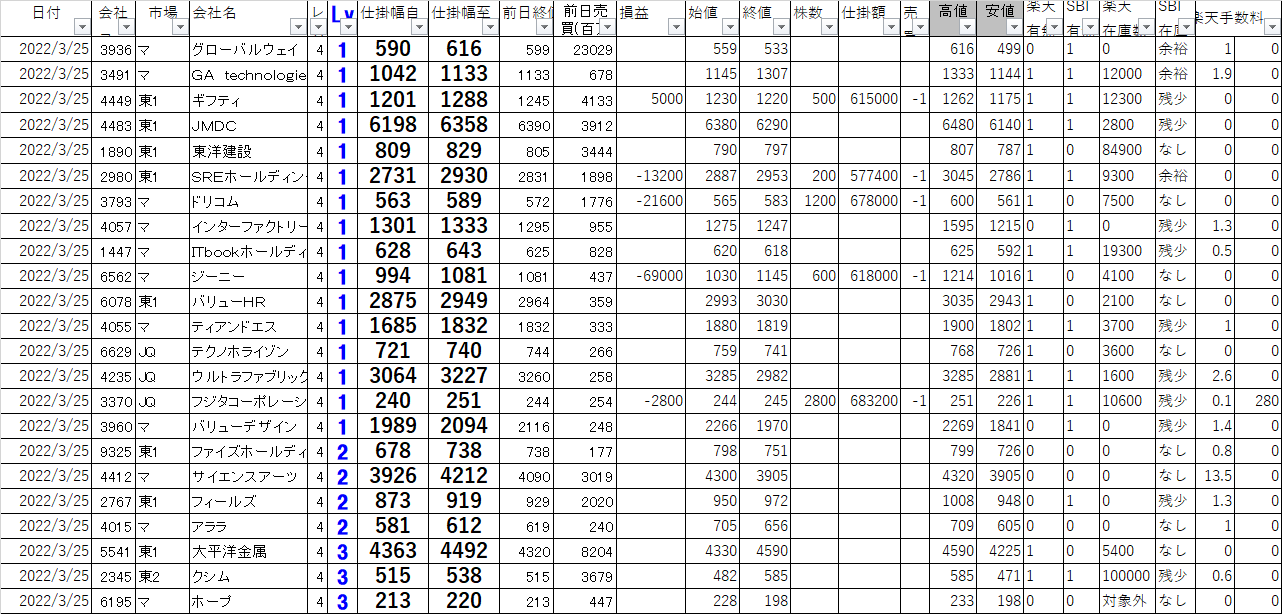The height and width of the screenshot is (614, 1282).
Task: Select the -69000 loss cell
Action: [651, 276]
